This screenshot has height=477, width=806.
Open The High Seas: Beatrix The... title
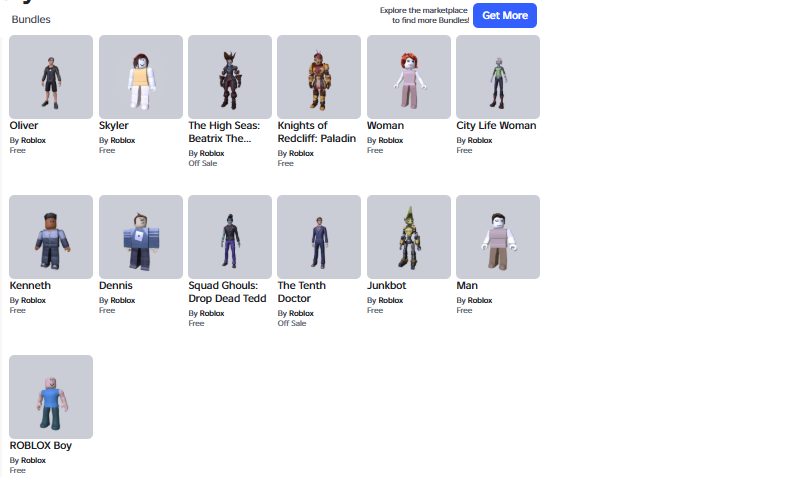[x=224, y=132]
